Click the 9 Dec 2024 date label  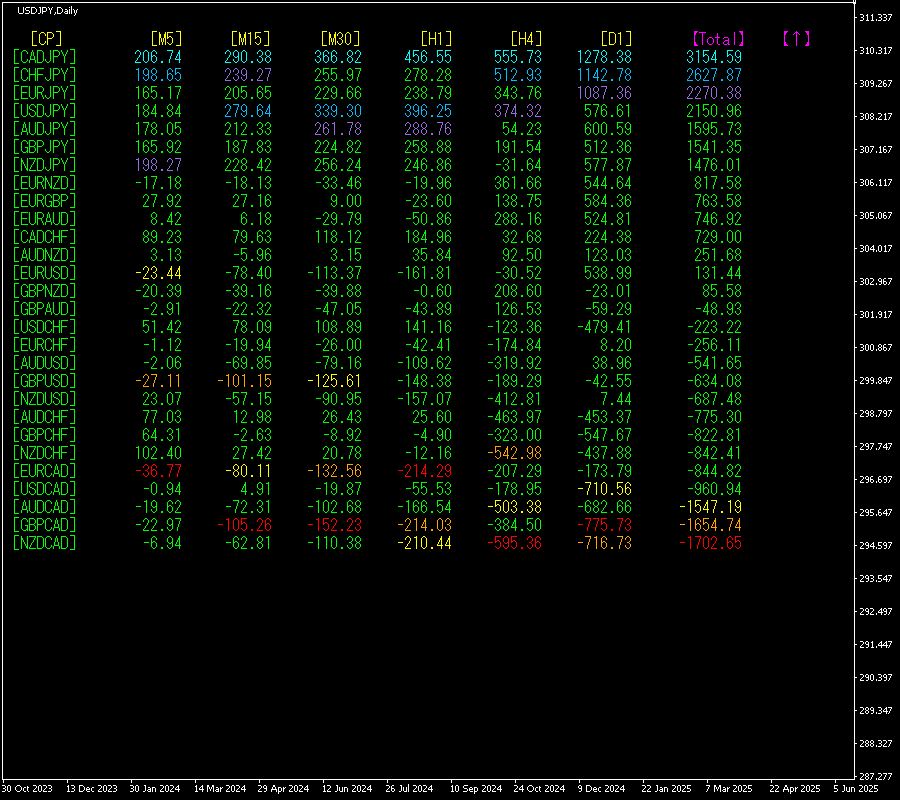(x=602, y=789)
